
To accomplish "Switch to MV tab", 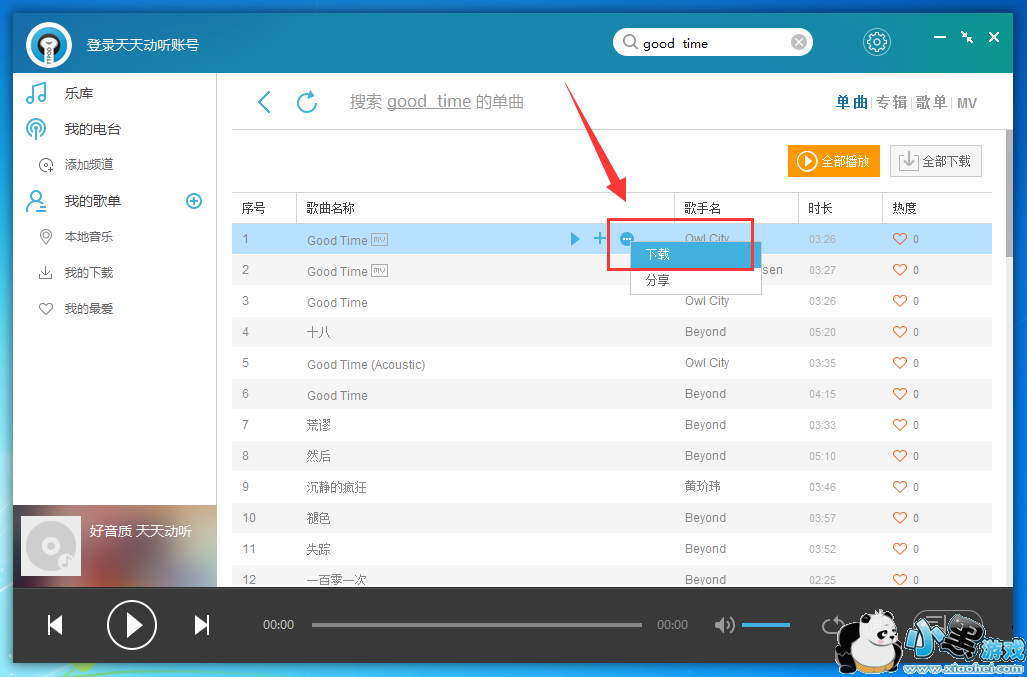I will pyautogui.click(x=967, y=103).
